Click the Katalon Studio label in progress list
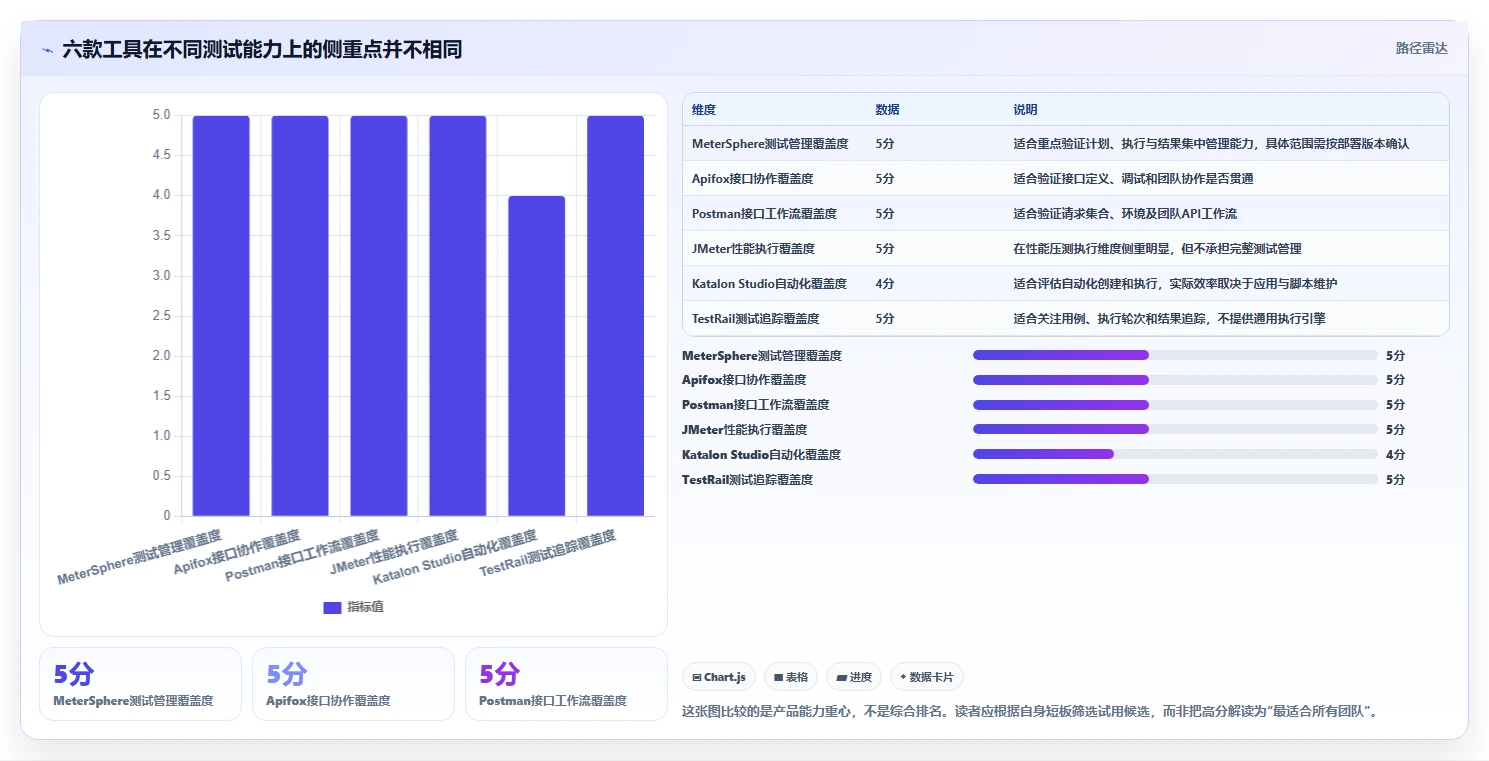 761,454
